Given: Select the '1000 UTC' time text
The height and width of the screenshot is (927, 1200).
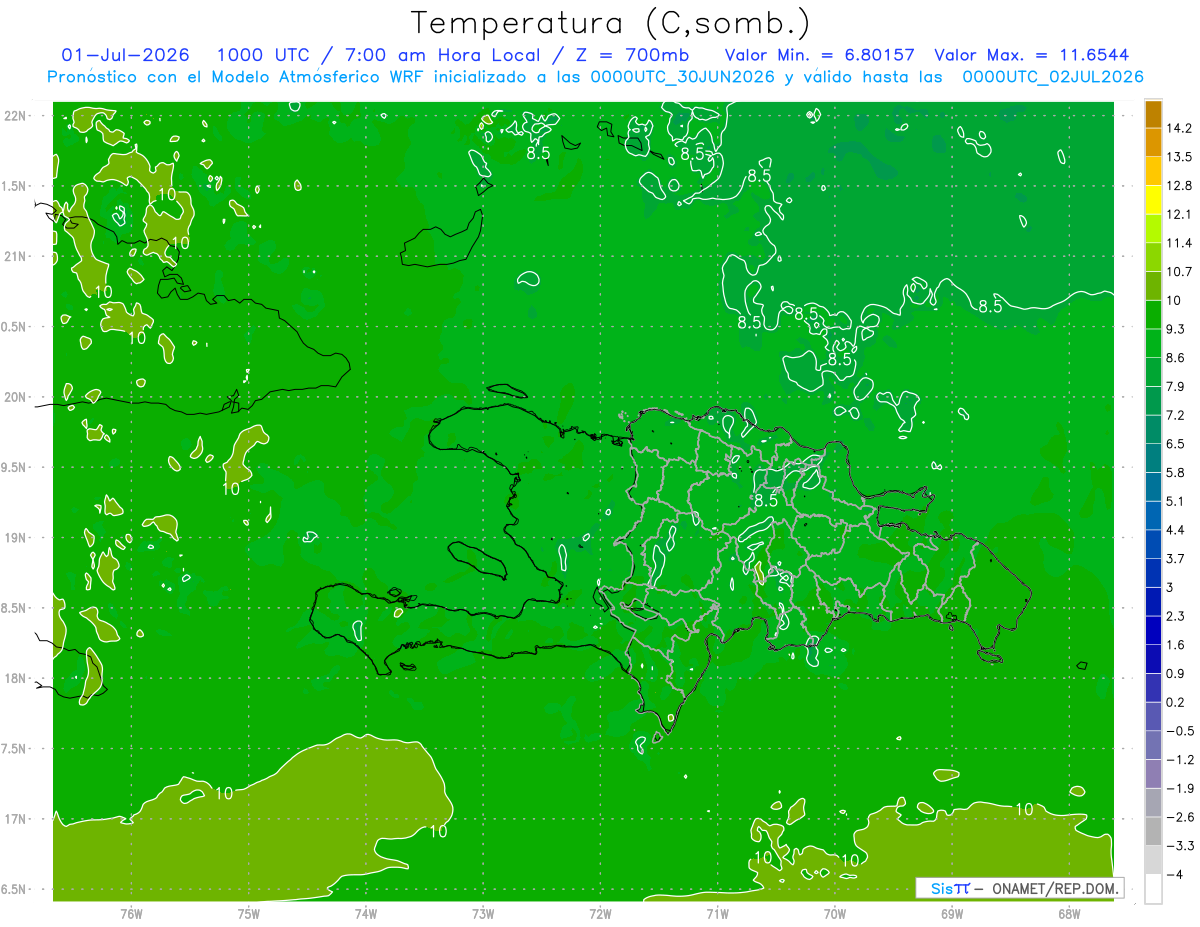Looking at the screenshot, I should coord(263,55).
